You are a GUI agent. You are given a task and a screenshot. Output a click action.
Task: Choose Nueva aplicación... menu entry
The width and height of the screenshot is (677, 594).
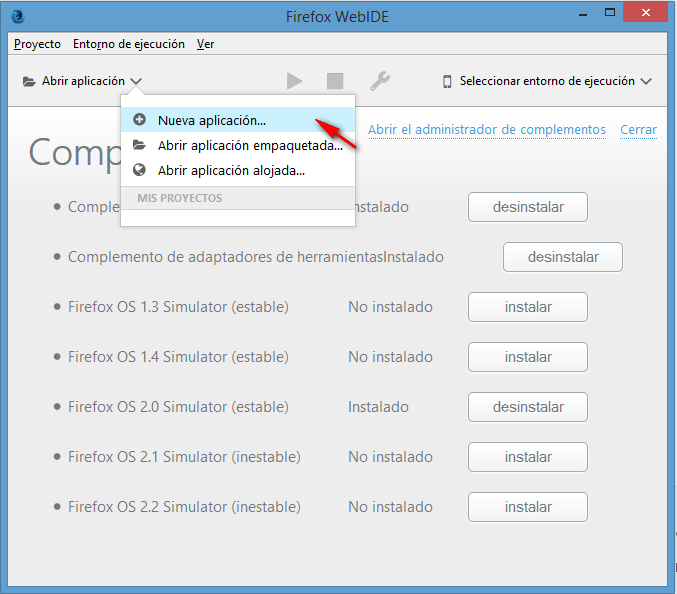238,120
